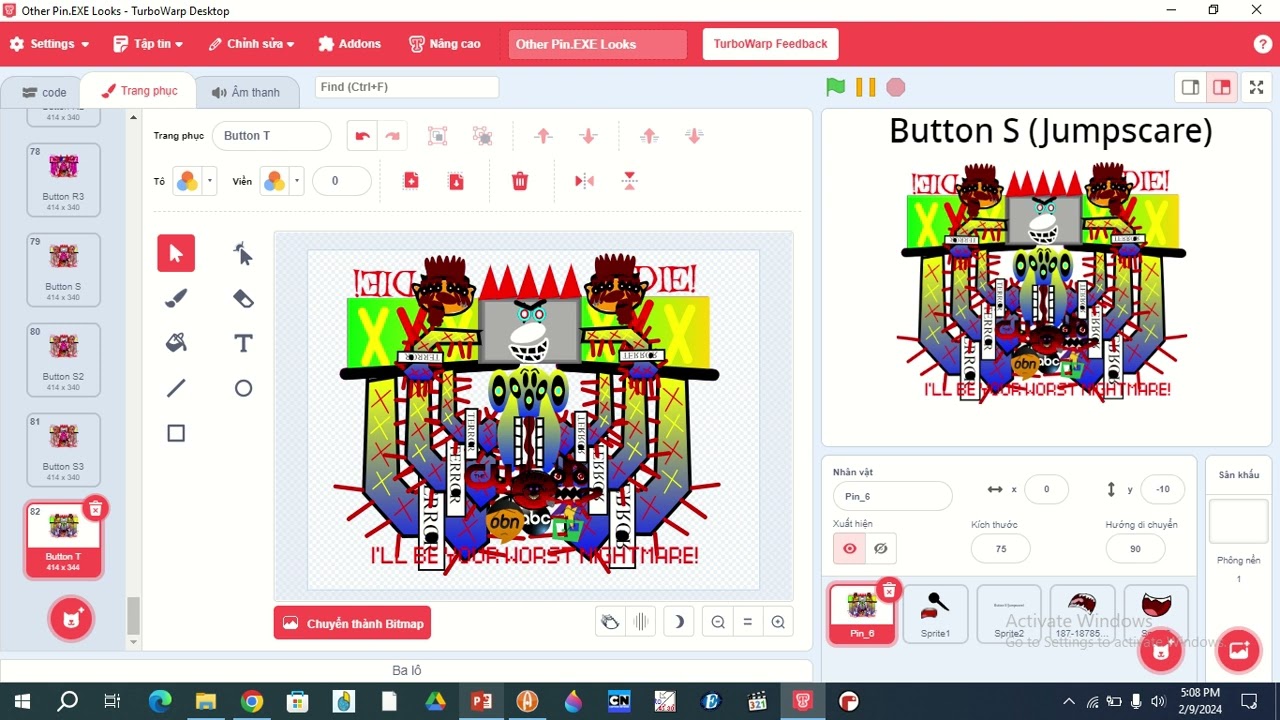This screenshot has height=720, width=1280.
Task: Reset canvas zoom with equals icon
Action: (747, 622)
